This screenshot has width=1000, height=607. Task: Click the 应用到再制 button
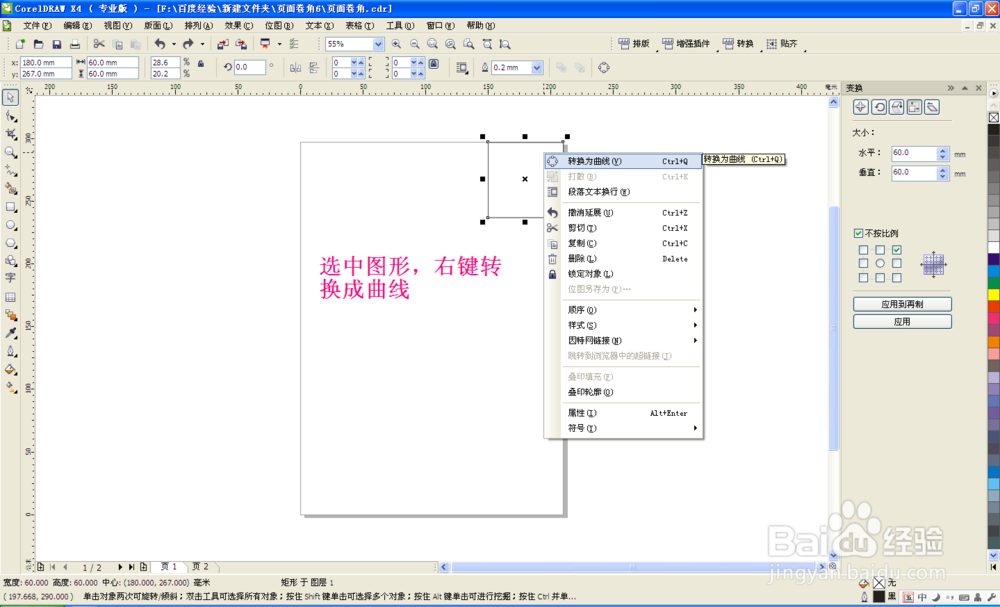click(902, 303)
